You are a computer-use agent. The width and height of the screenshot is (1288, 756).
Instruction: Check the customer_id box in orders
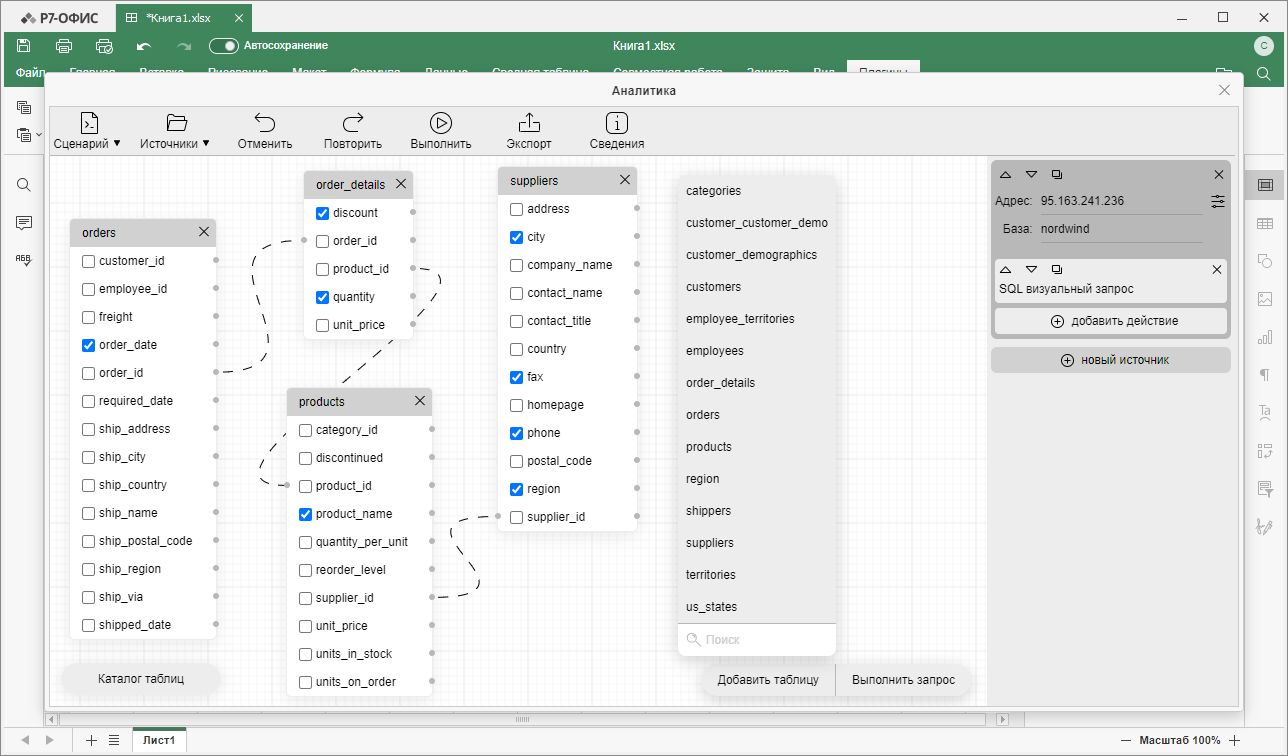[x=89, y=261]
